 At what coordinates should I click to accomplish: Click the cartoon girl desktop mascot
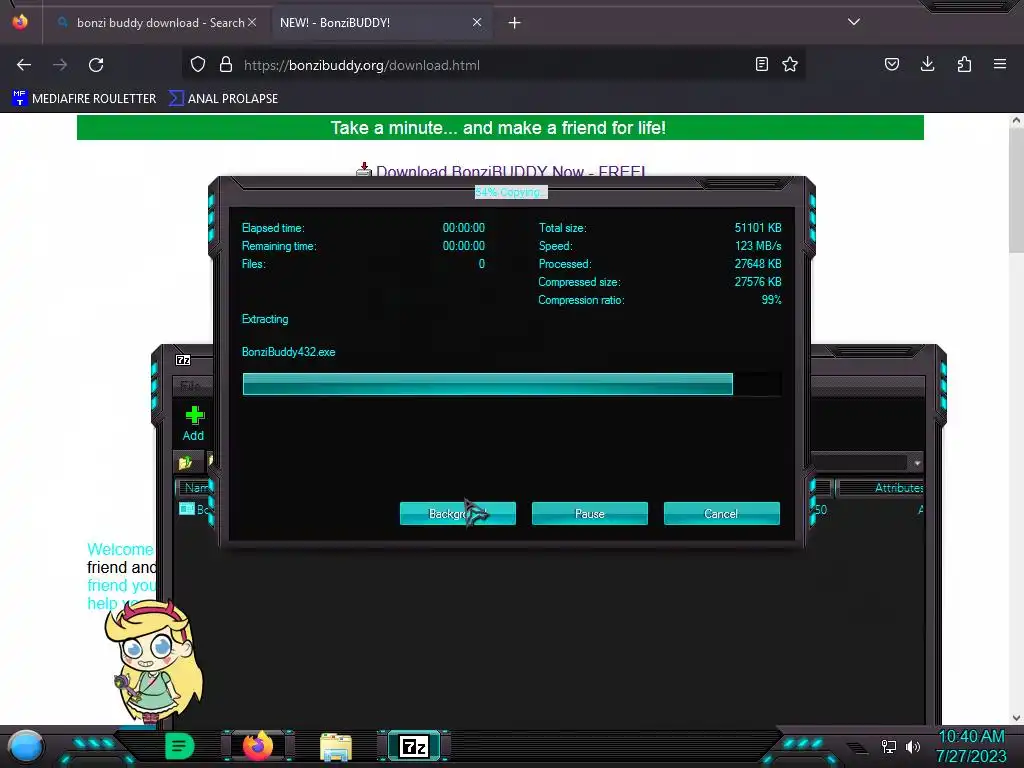pos(153,662)
